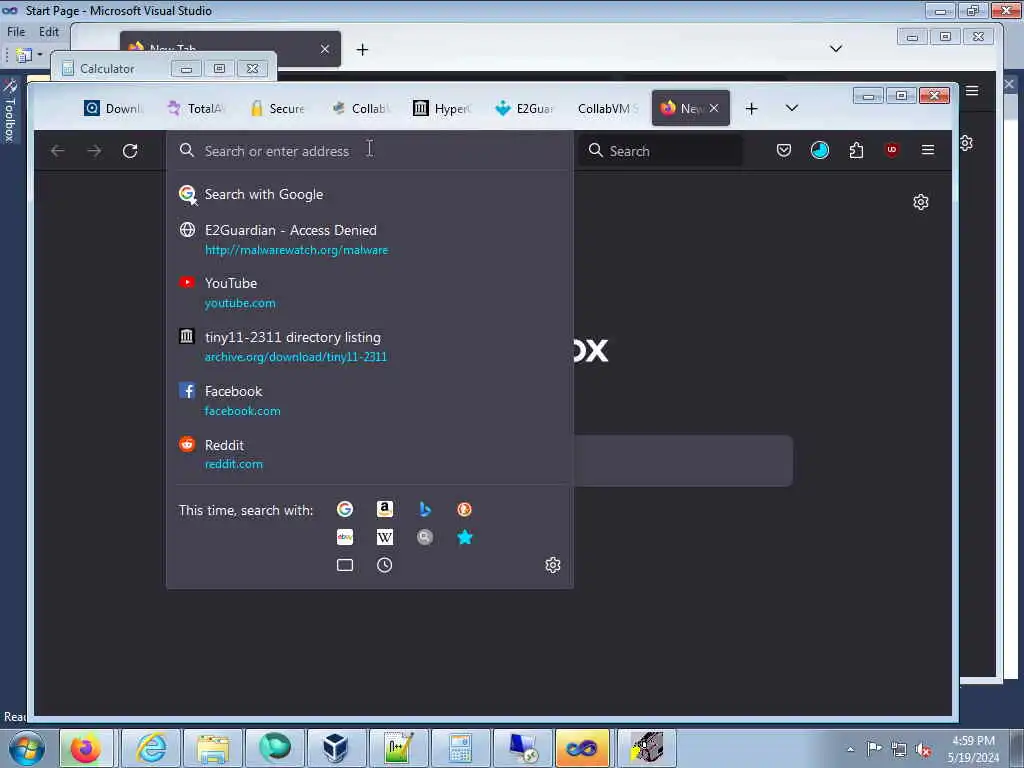Open Firefox from the Windows taskbar
The height and width of the screenshot is (768, 1024).
pos(86,748)
